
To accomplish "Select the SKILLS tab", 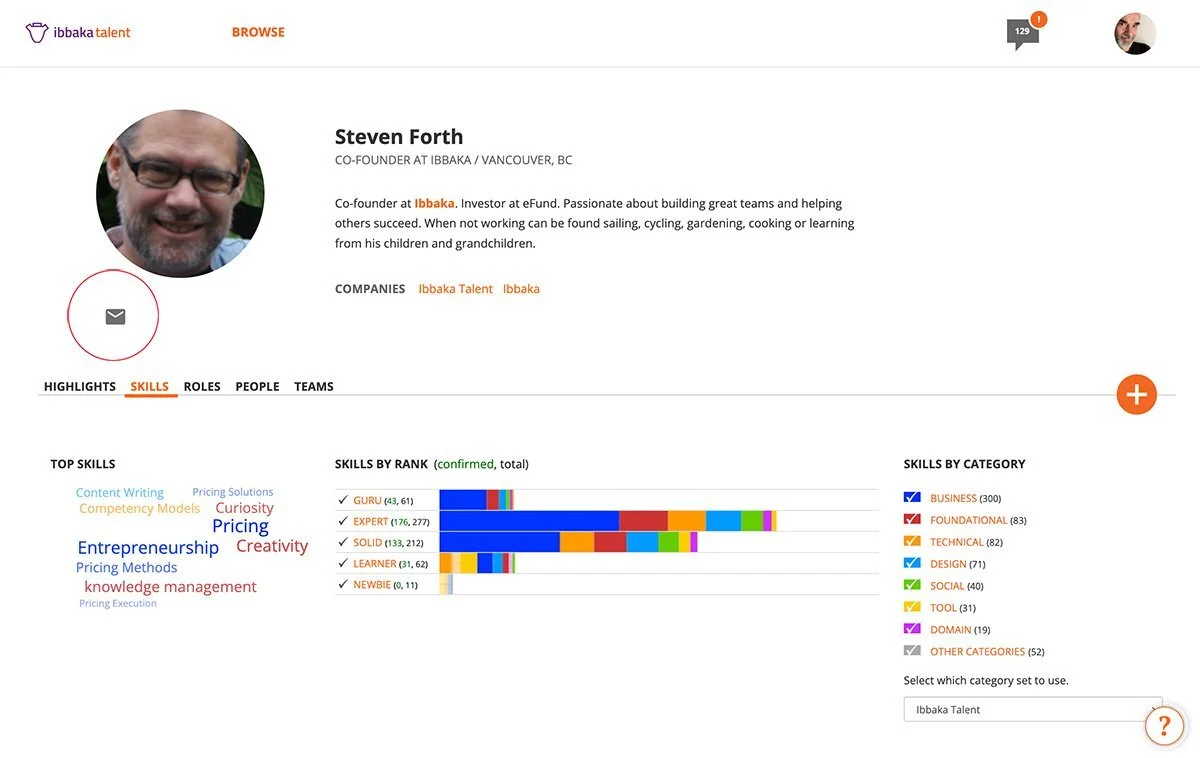I will [x=150, y=386].
